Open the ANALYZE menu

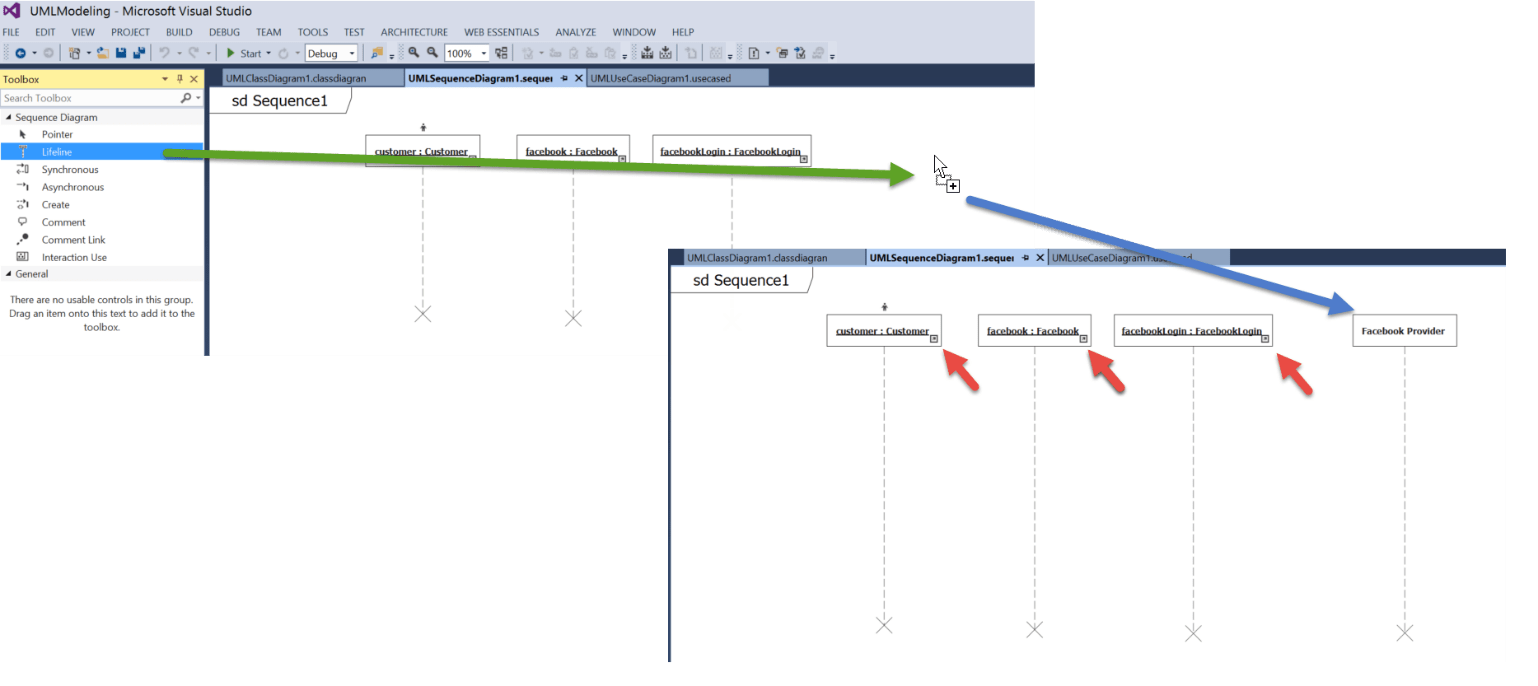point(576,32)
